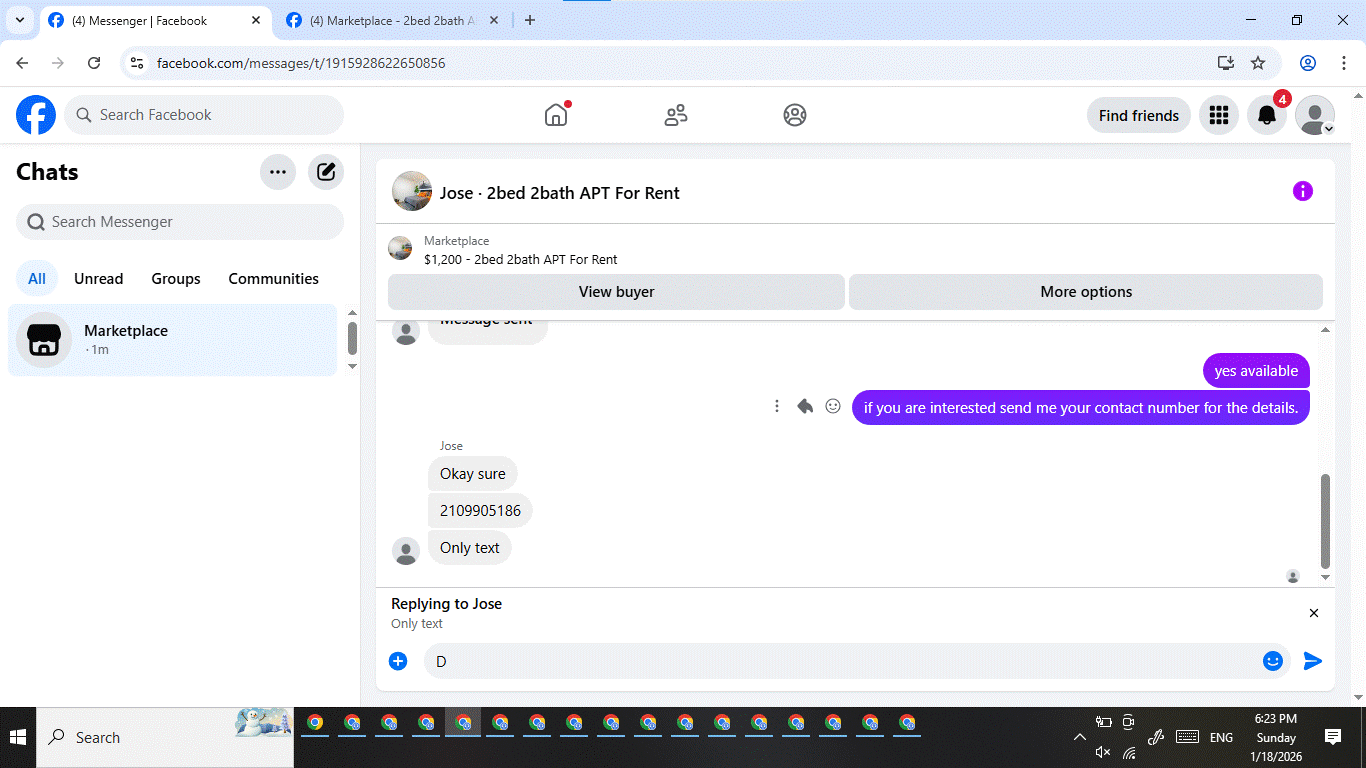
Task: Click the message text input box
Action: click(840, 661)
